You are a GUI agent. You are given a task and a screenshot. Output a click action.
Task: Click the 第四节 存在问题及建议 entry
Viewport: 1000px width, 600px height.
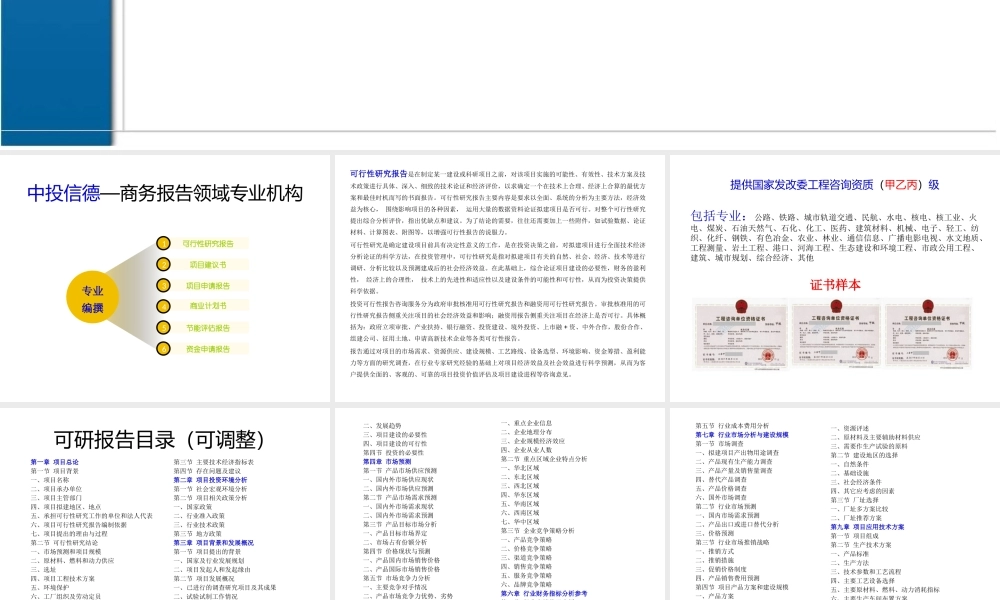207,471
